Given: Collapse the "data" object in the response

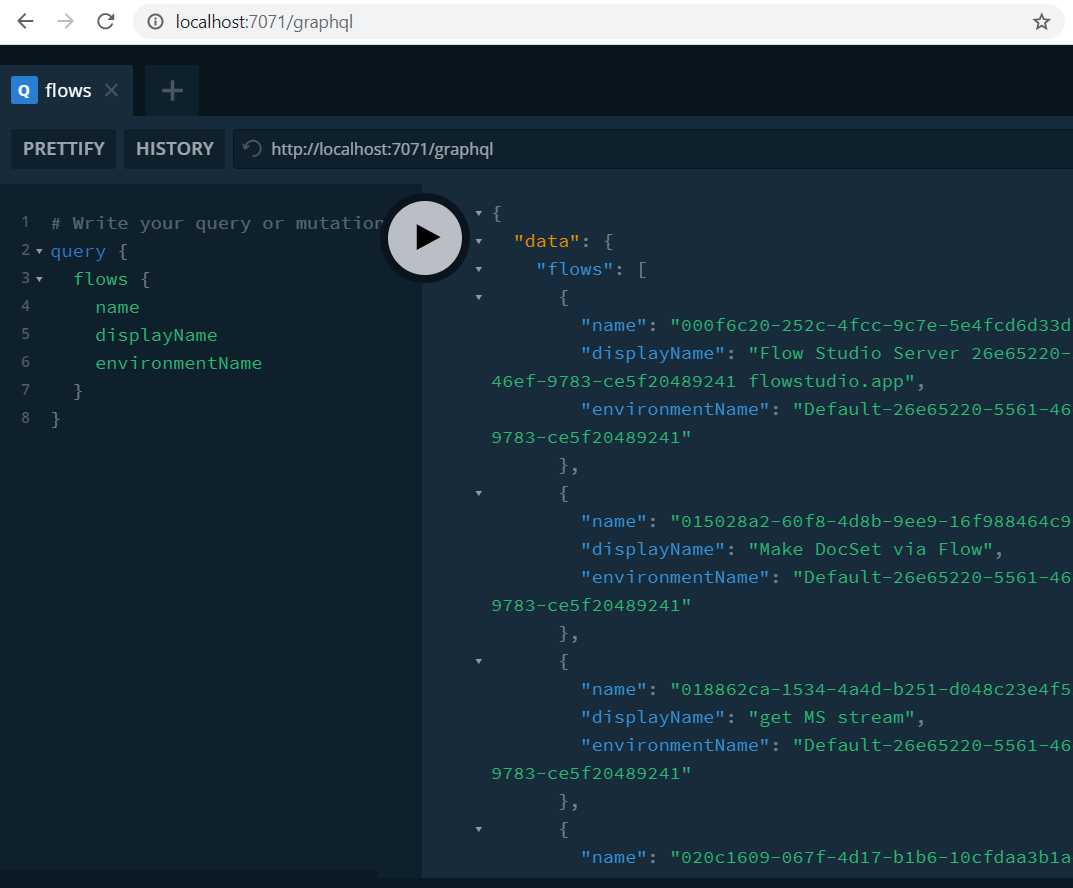Looking at the screenshot, I should (479, 241).
